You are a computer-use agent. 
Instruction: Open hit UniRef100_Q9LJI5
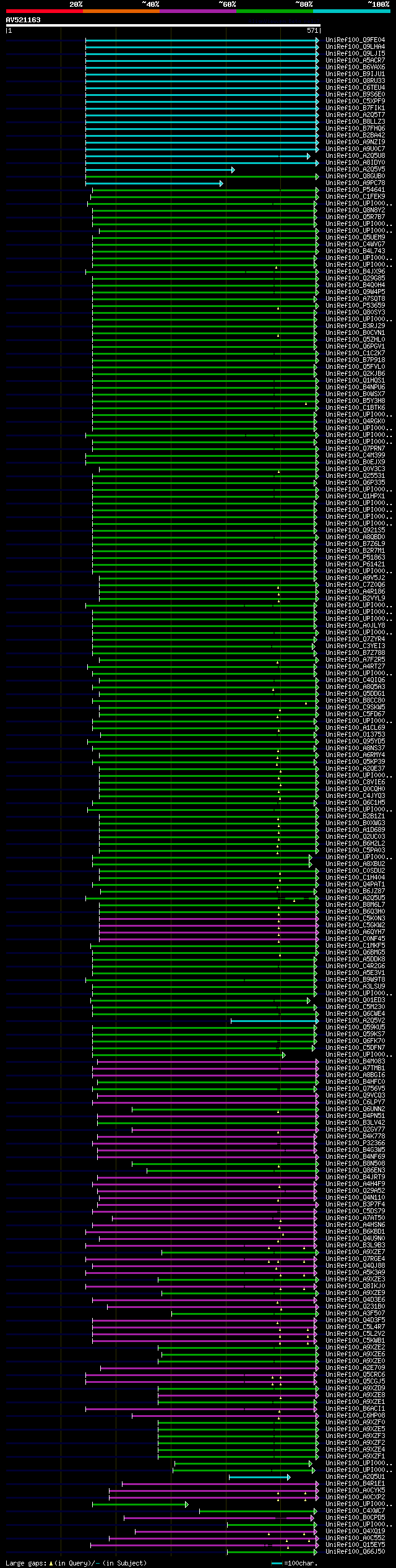click(x=355, y=54)
